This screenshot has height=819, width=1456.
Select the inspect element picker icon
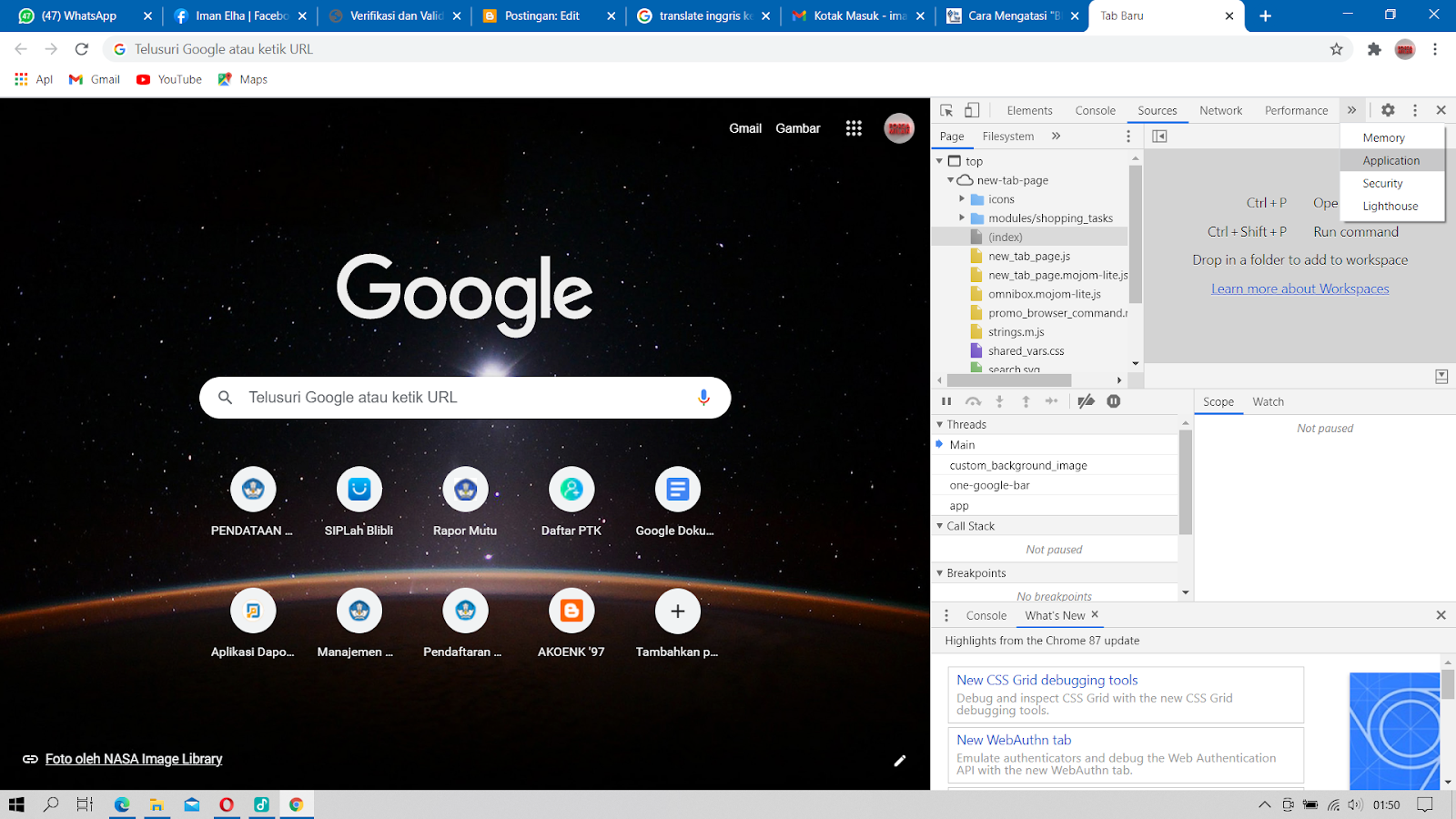946,110
